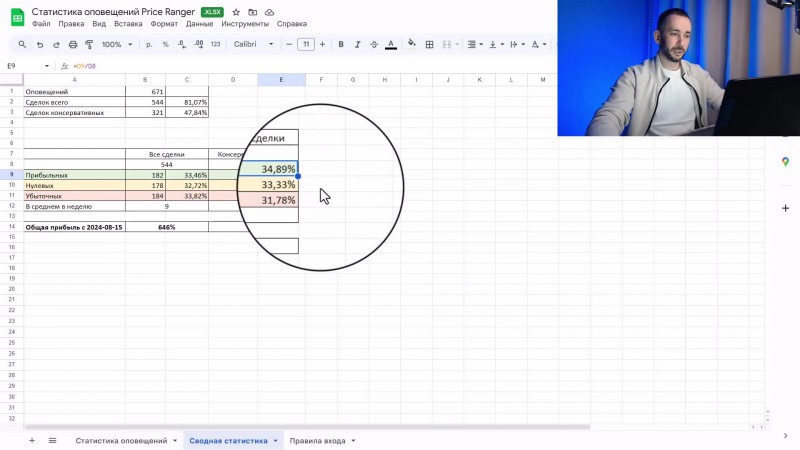This screenshot has width=800, height=450.
Task: Click the horizontal scrollbar
Action: click(x=307, y=427)
